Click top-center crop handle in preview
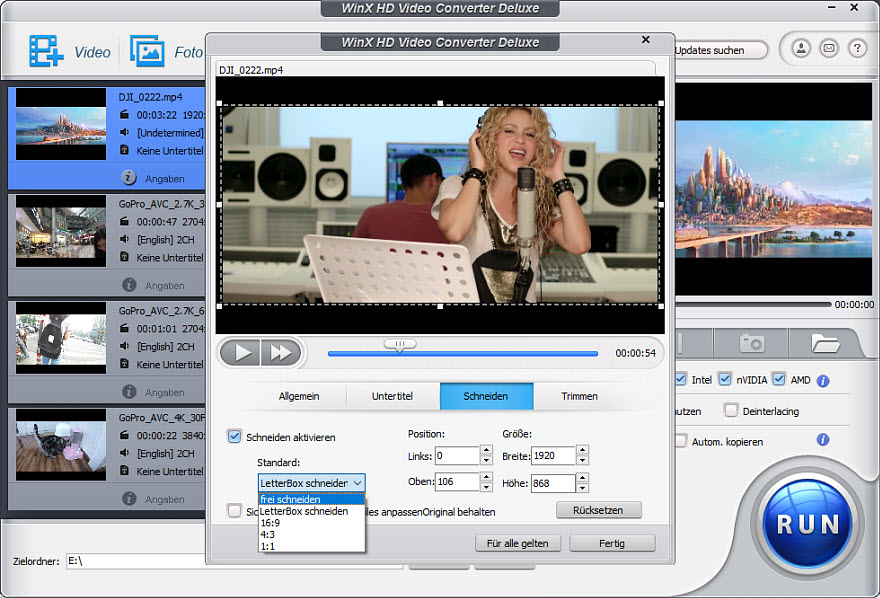This screenshot has width=880, height=598. coord(440,103)
